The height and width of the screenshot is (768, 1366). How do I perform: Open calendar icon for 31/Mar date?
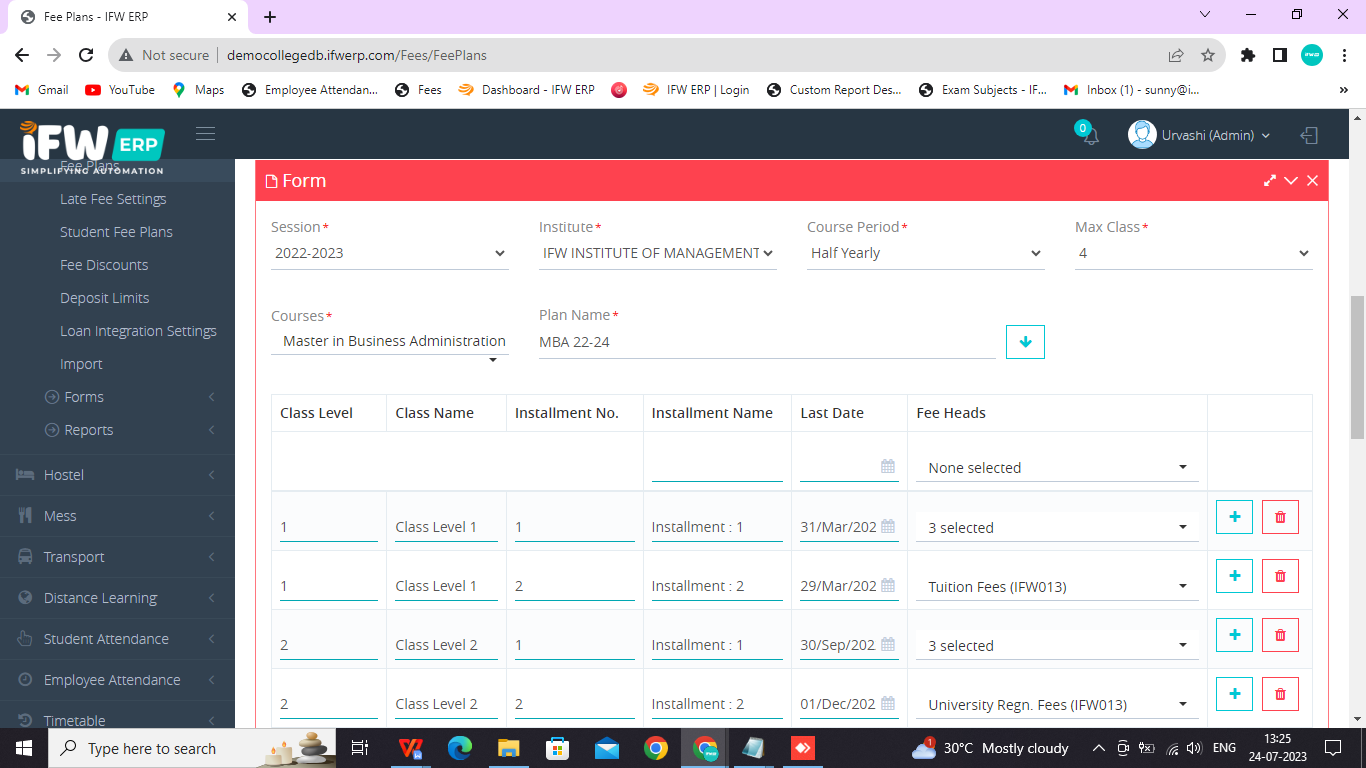888,526
